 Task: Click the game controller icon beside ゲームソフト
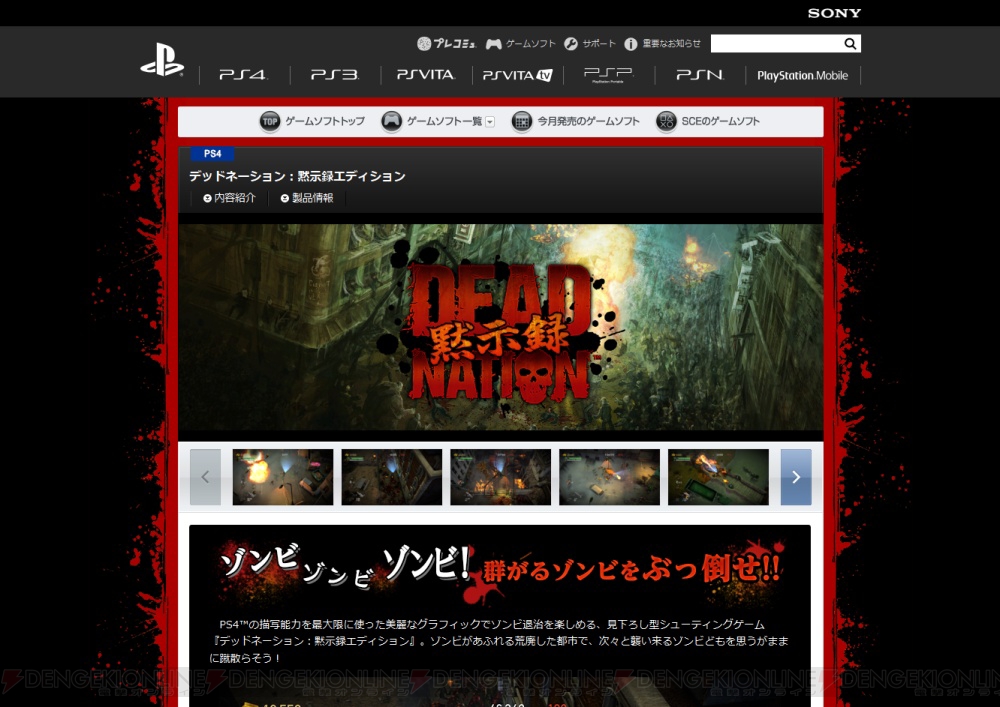[494, 44]
